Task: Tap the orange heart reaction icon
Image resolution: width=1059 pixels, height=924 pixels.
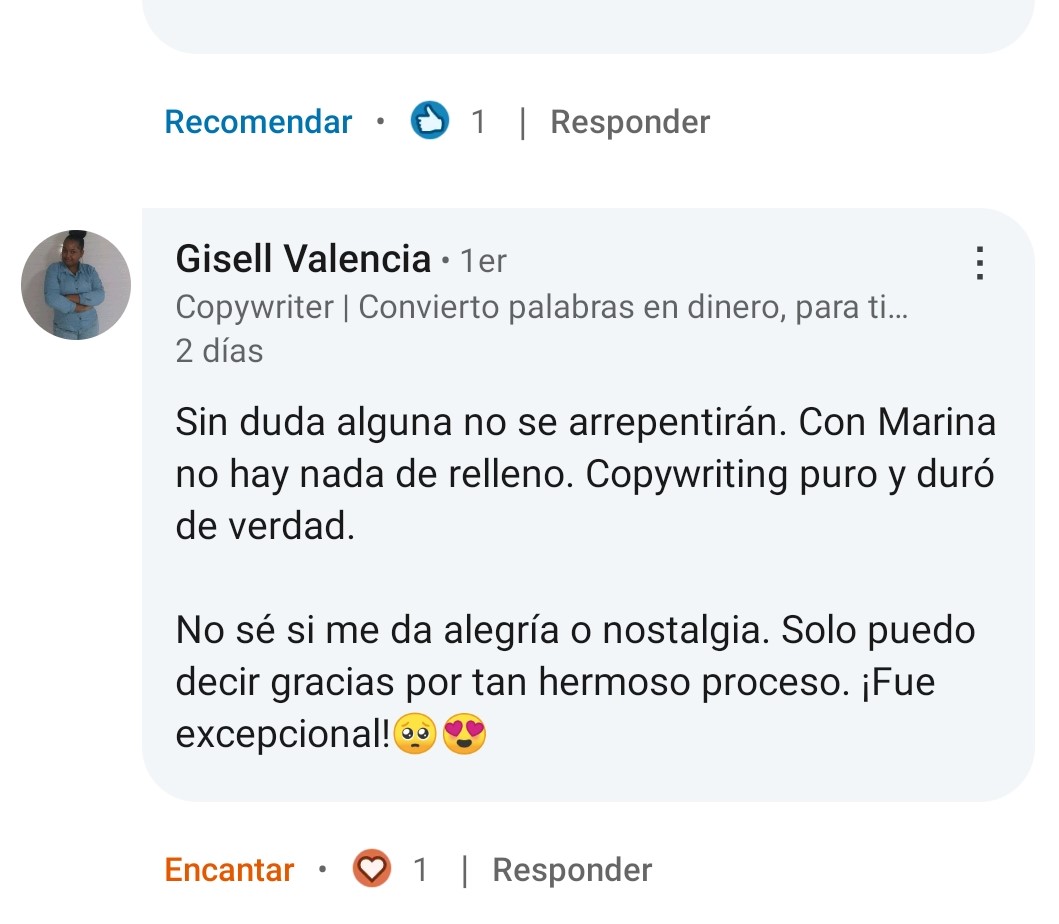Action: click(x=371, y=869)
